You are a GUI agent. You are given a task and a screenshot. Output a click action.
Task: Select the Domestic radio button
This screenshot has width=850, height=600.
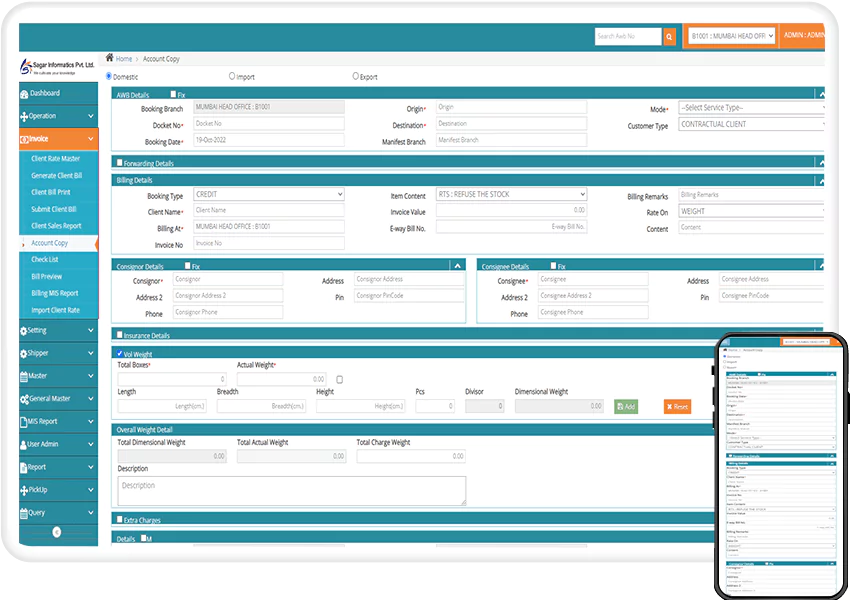pyautogui.click(x=108, y=76)
